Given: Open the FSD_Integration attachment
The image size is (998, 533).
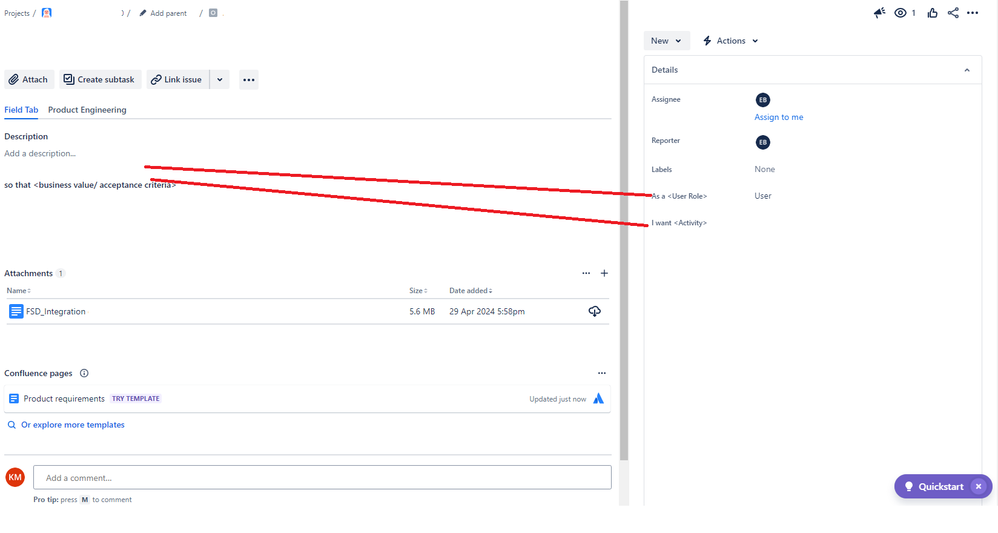Looking at the screenshot, I should 56,311.
